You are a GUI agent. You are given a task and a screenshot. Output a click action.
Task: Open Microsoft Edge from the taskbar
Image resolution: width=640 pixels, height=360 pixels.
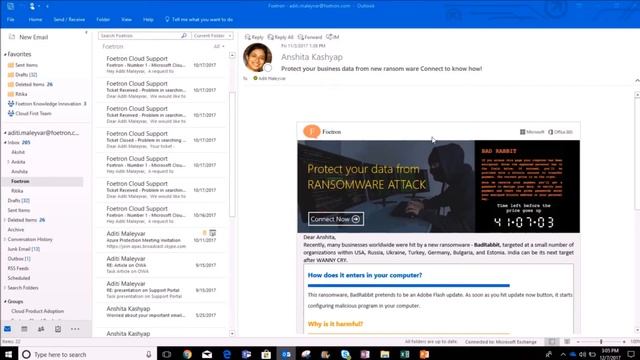tap(227, 354)
